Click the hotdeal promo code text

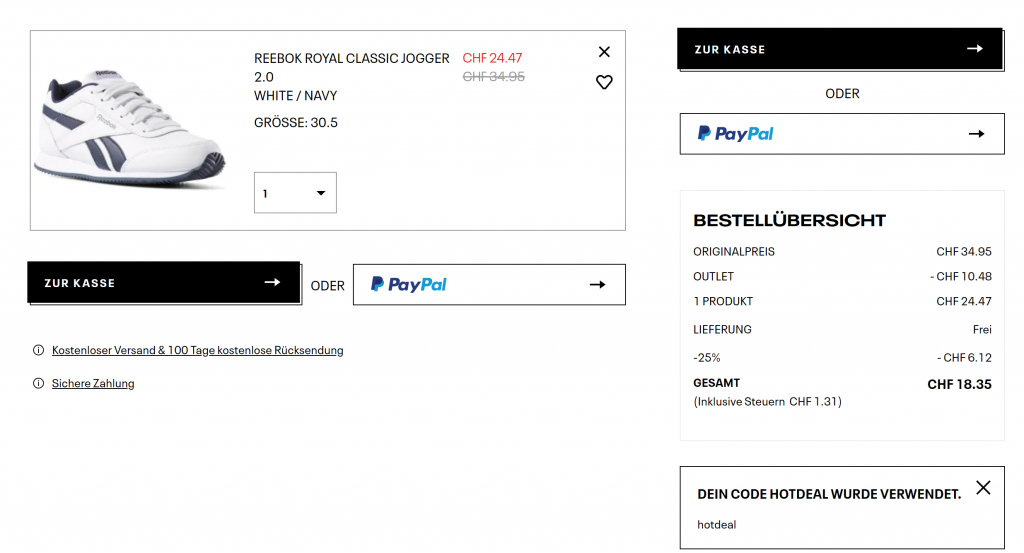pos(717,525)
